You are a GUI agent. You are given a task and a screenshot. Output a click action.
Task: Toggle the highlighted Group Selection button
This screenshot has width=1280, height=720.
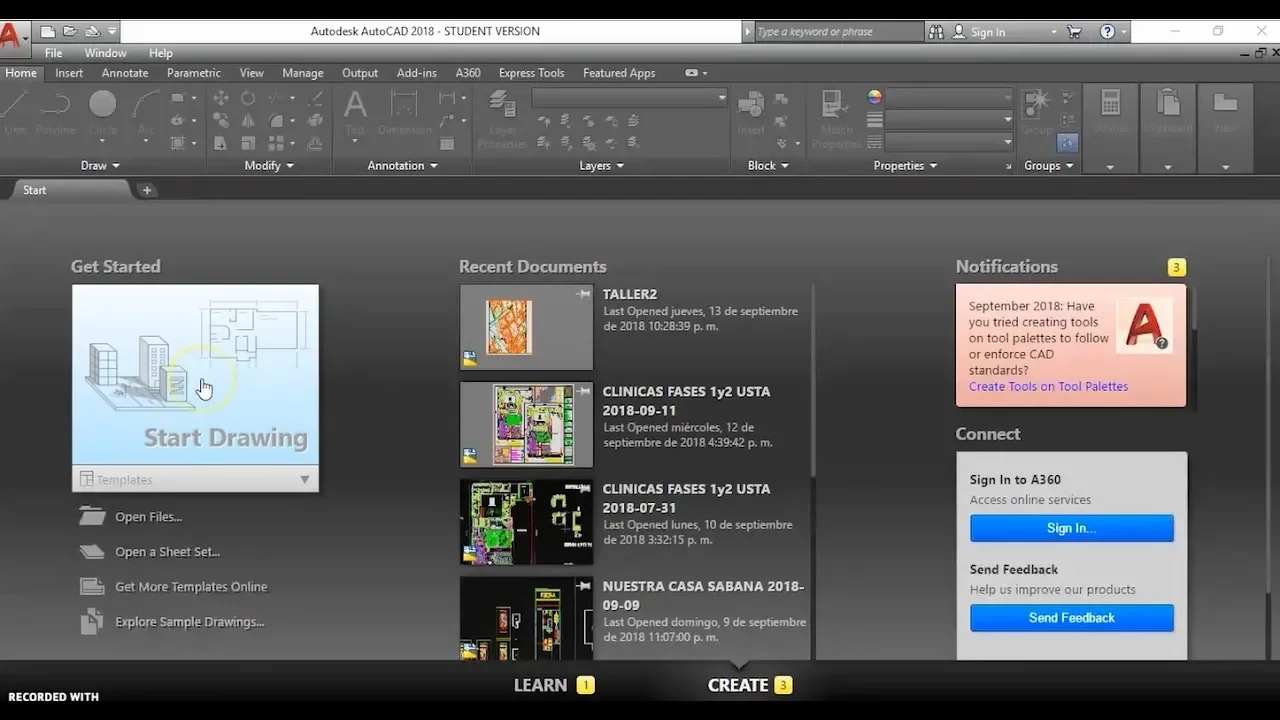point(1067,143)
